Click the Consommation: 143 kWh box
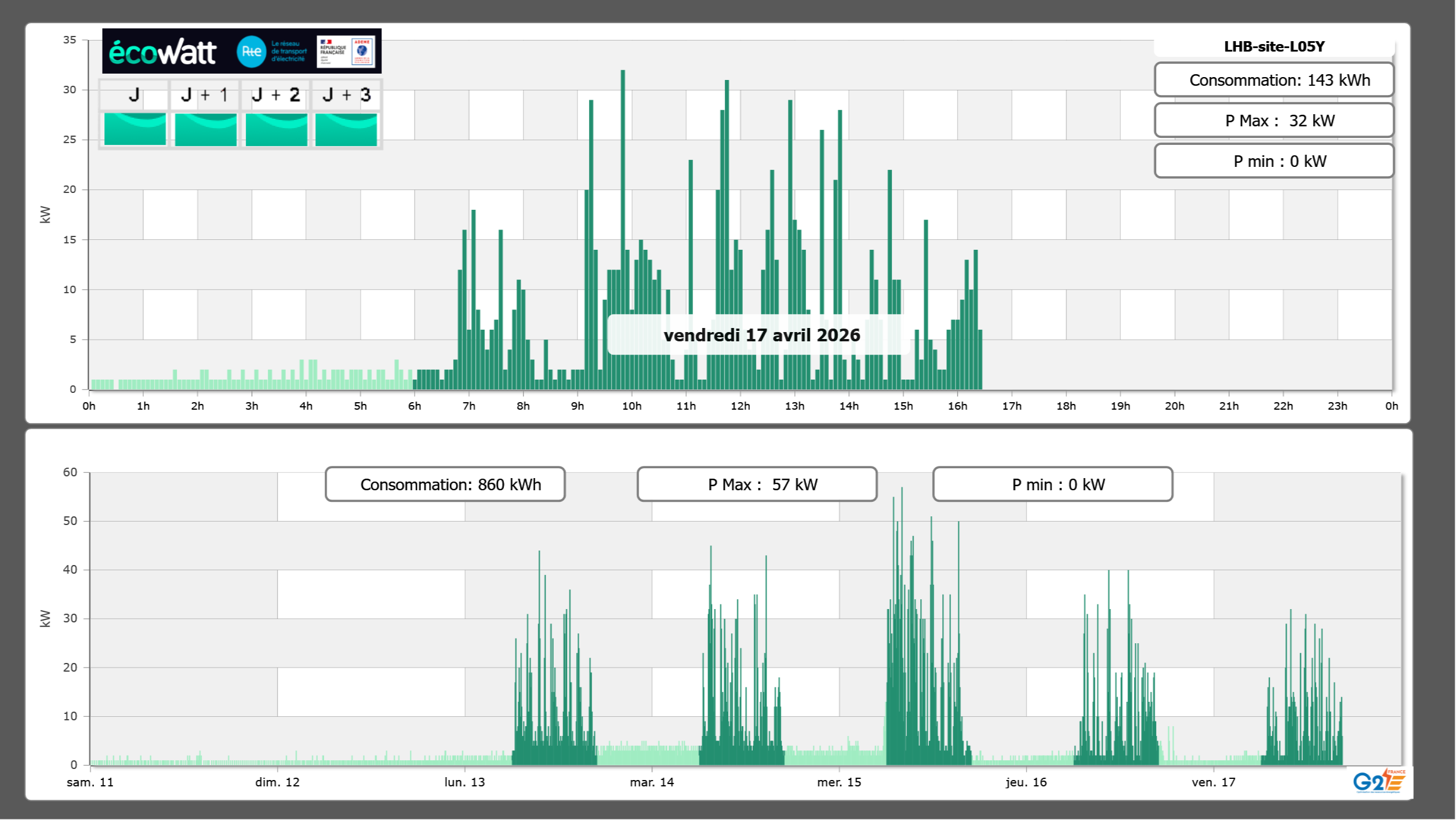Image resolution: width=1456 pixels, height=820 pixels. [x=1274, y=80]
